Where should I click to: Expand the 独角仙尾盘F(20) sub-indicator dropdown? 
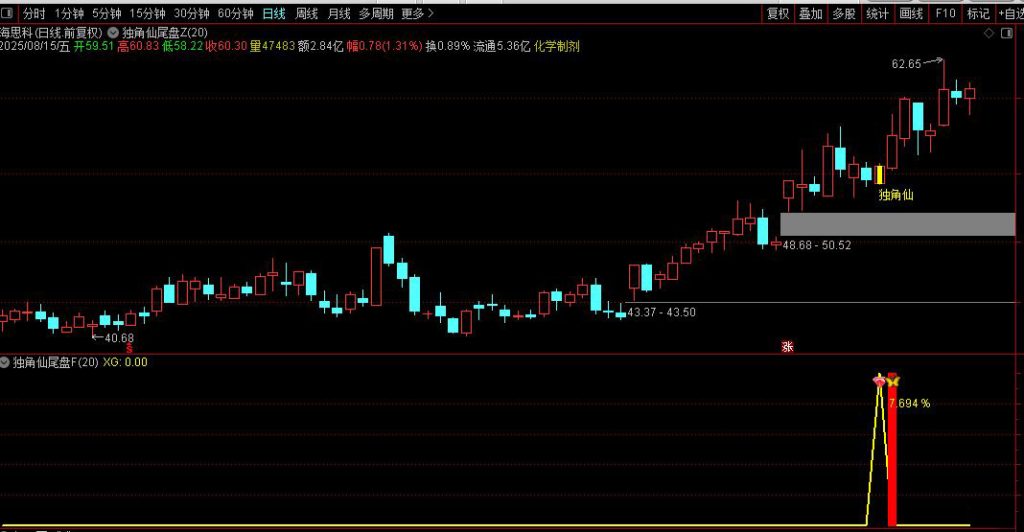6,362
